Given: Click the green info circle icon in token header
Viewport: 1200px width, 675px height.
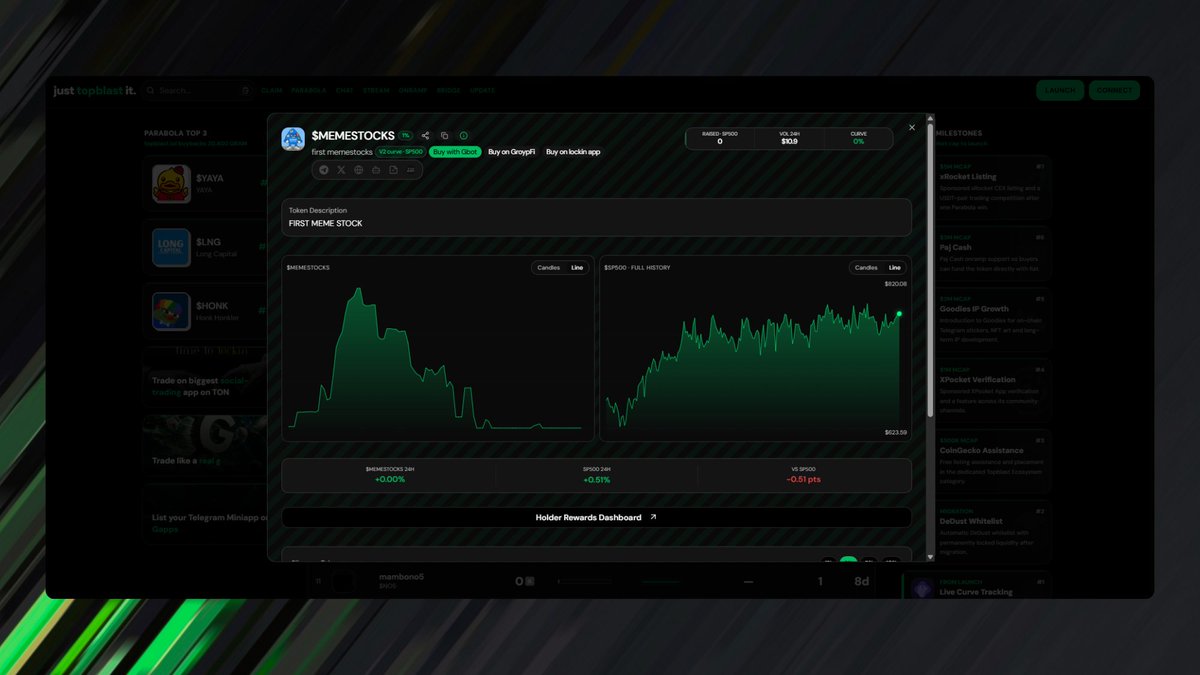Looking at the screenshot, I should click(463, 135).
